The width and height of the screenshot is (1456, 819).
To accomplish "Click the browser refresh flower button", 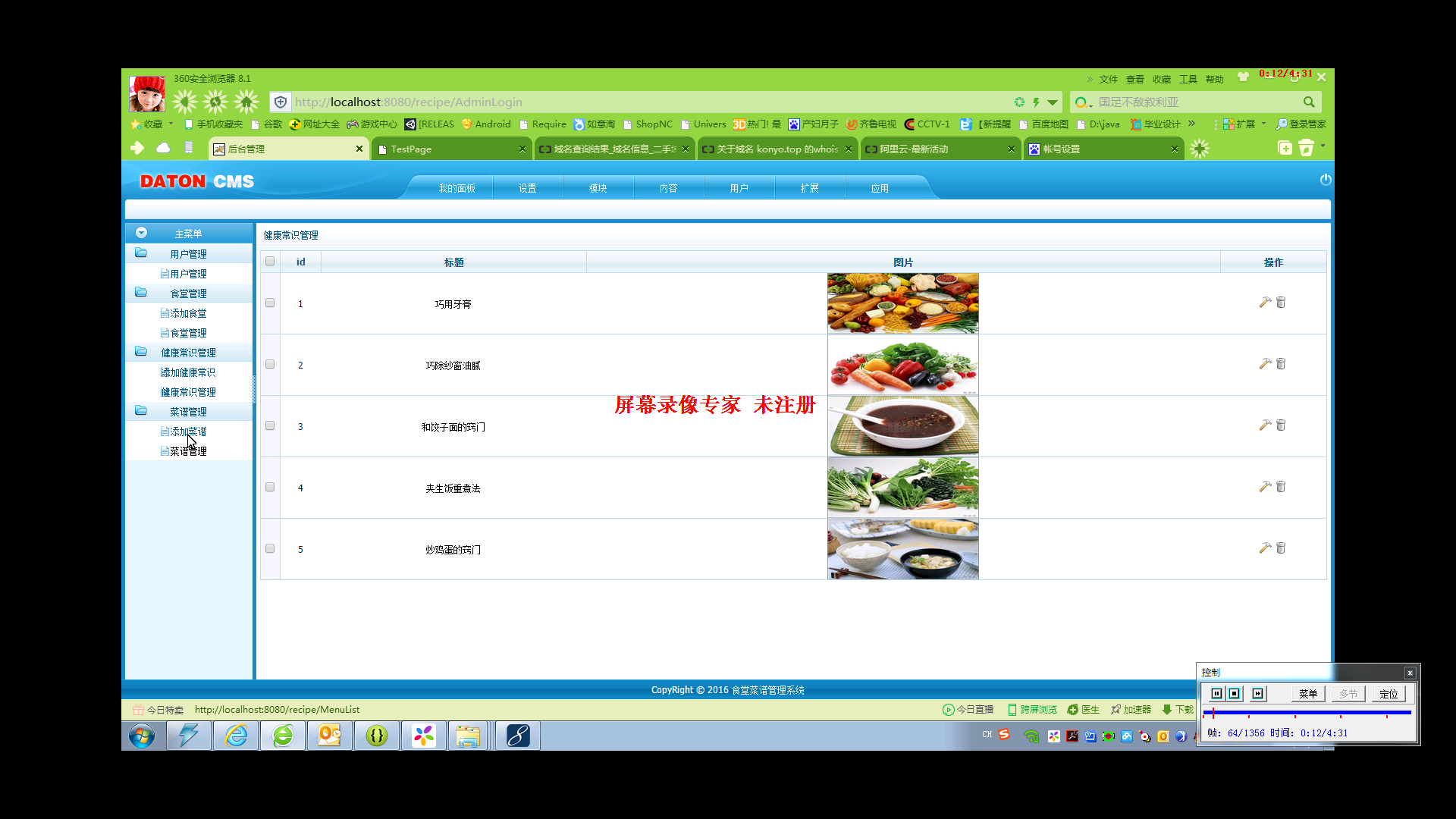I will coord(215,102).
